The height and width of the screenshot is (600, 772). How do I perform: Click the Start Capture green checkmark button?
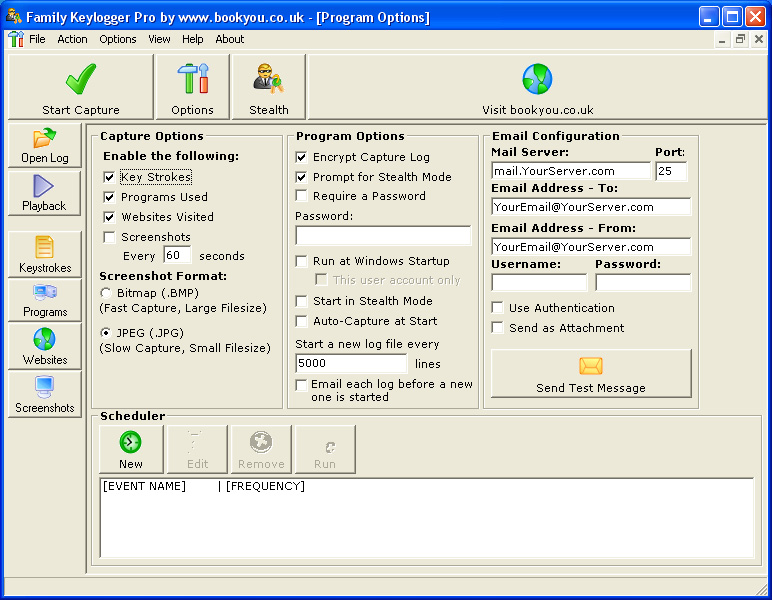pos(81,87)
